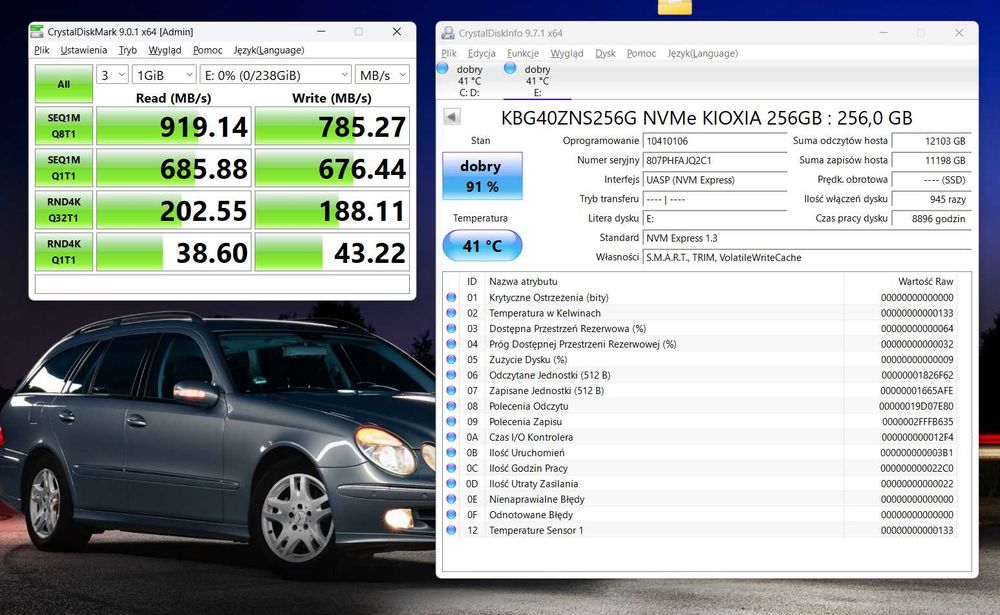Click the firmware field 10410106

(715, 142)
